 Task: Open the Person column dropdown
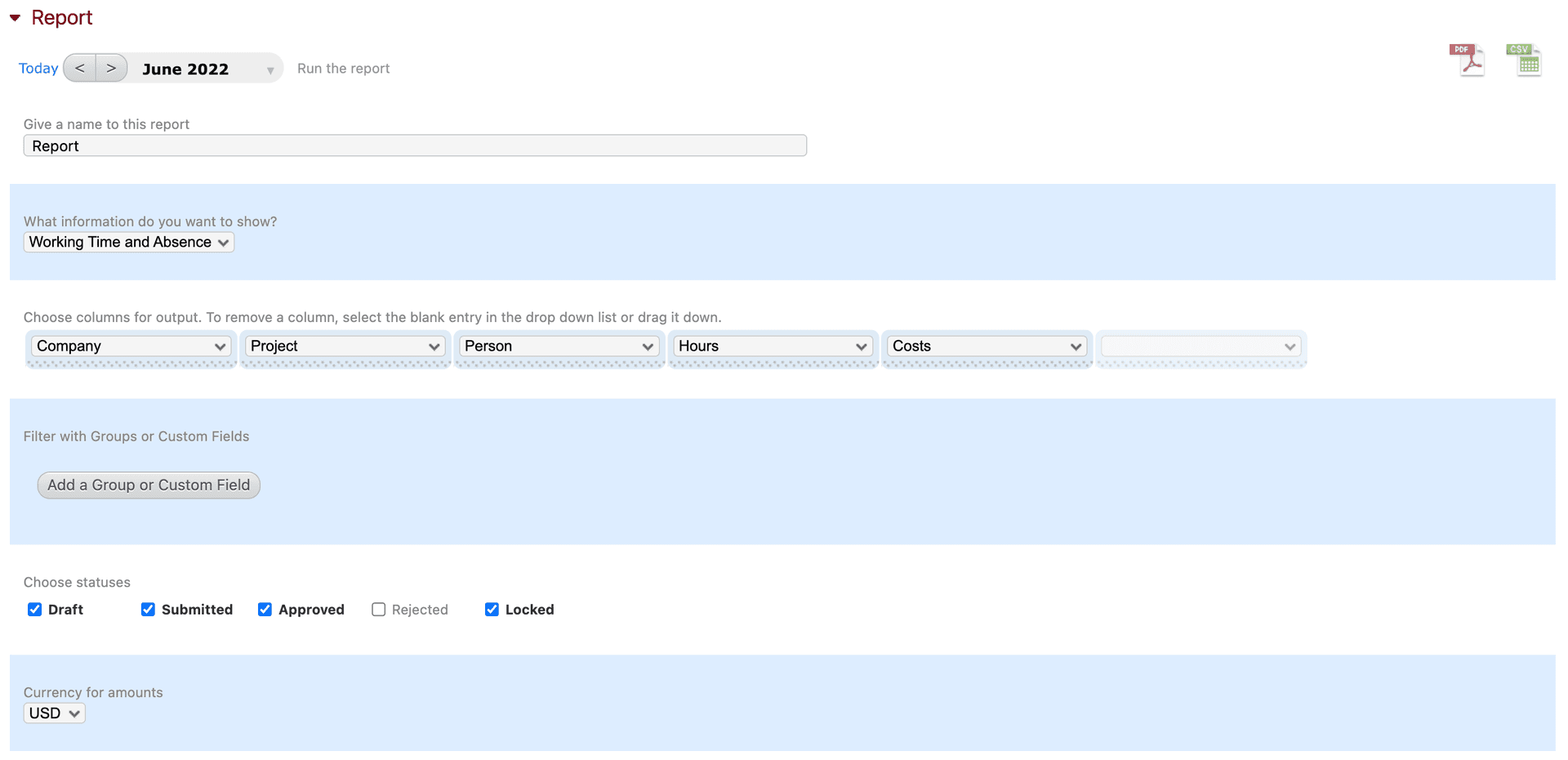click(x=559, y=346)
